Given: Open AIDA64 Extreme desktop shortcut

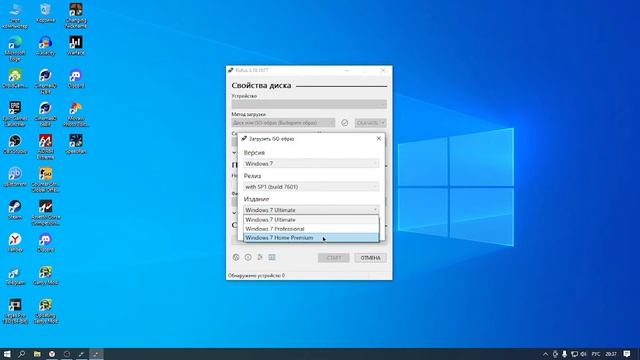Looking at the screenshot, I should click(45, 147).
